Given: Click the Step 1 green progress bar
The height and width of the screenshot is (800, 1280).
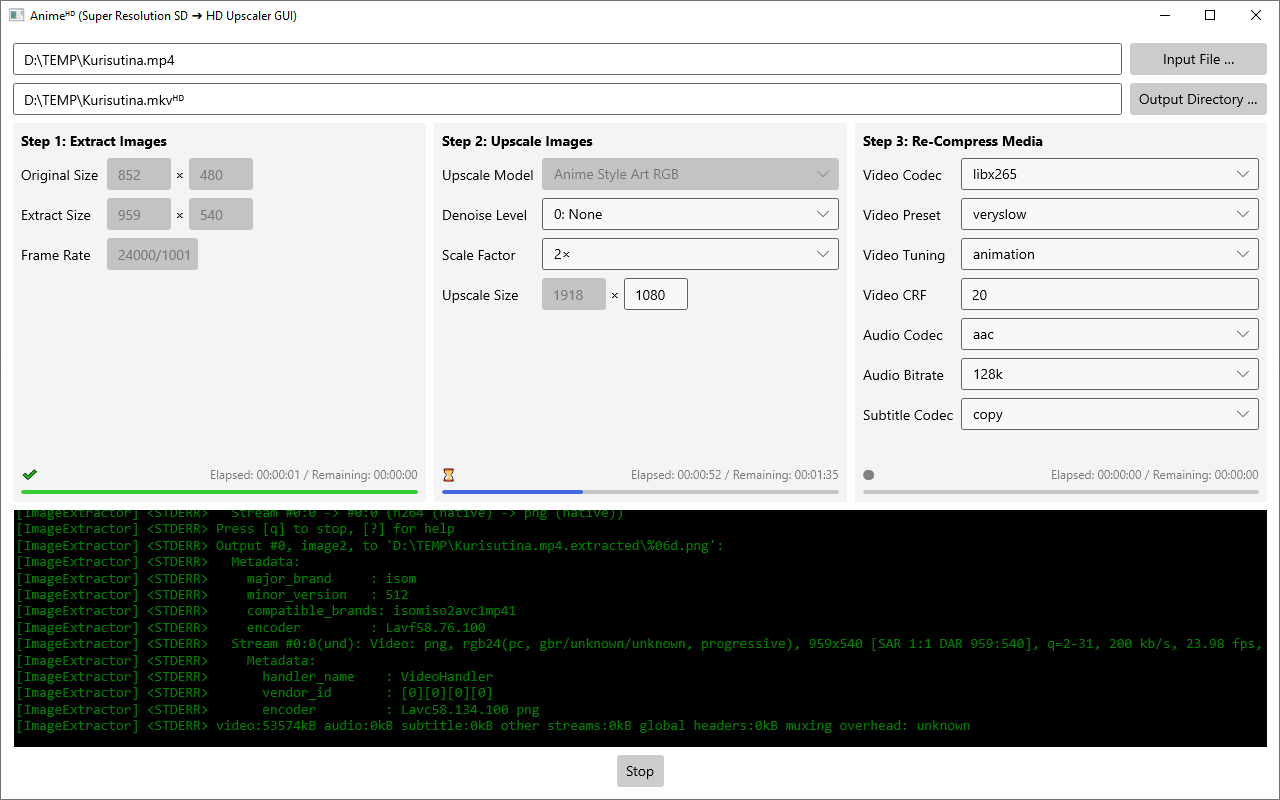Looking at the screenshot, I should pos(219,492).
